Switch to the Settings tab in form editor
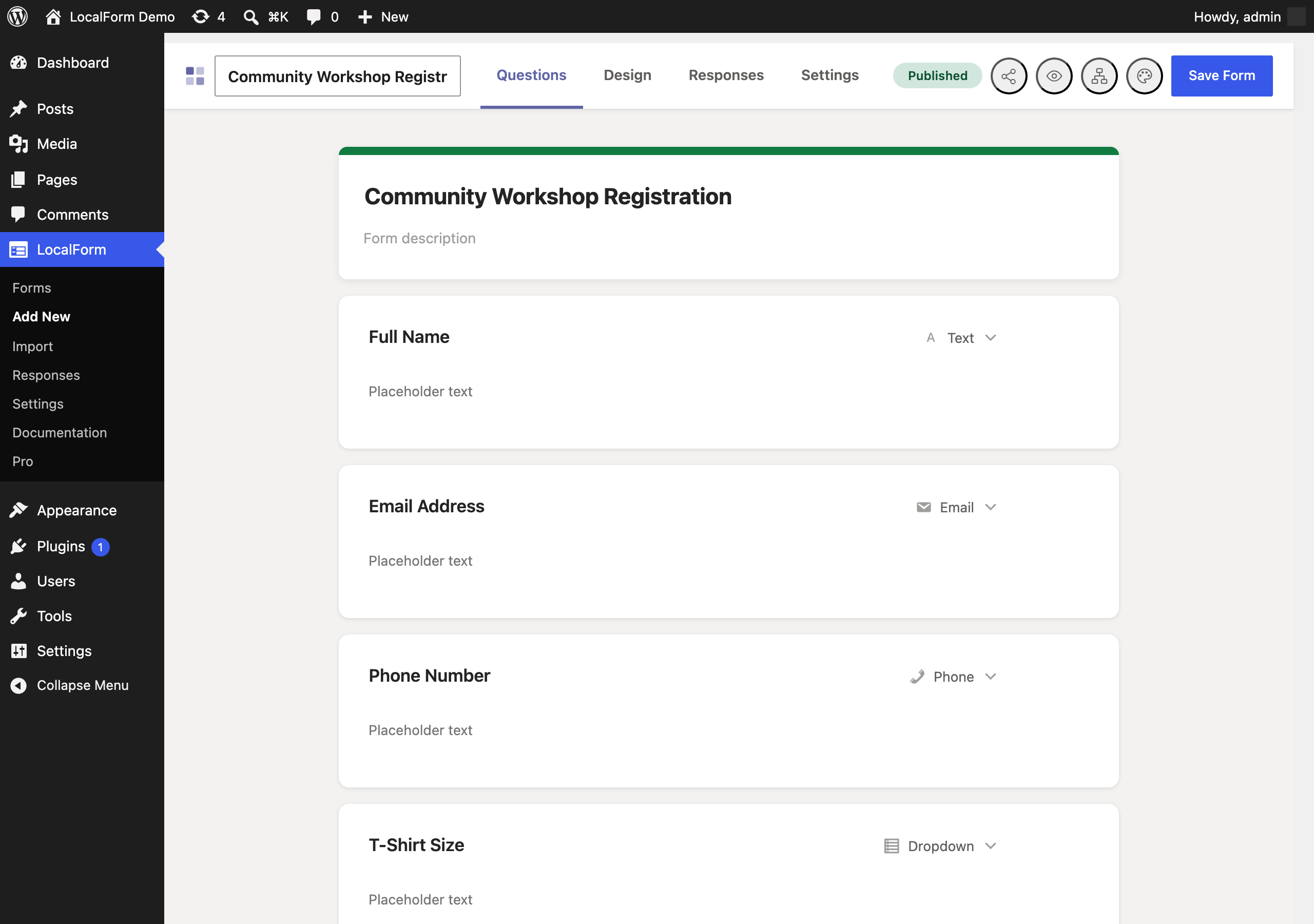This screenshot has height=924, width=1314. point(829,75)
